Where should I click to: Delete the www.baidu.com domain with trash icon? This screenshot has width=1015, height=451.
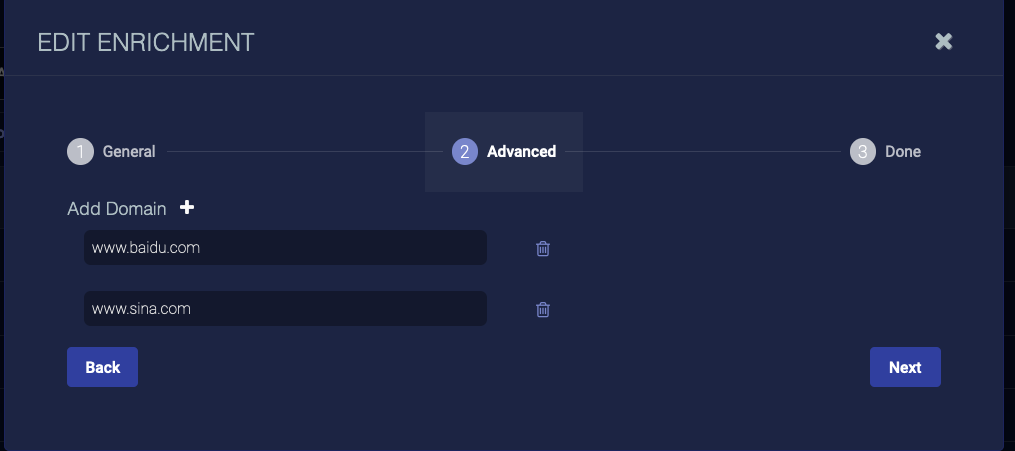[543, 249]
